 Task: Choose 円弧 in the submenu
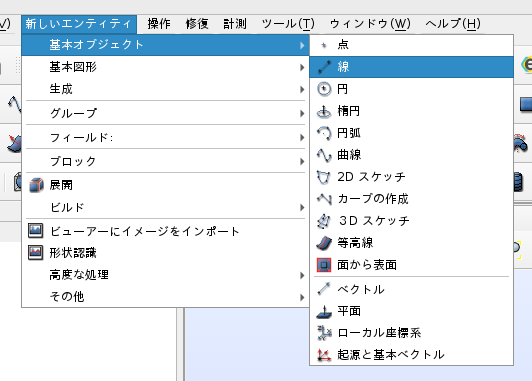(x=411, y=133)
